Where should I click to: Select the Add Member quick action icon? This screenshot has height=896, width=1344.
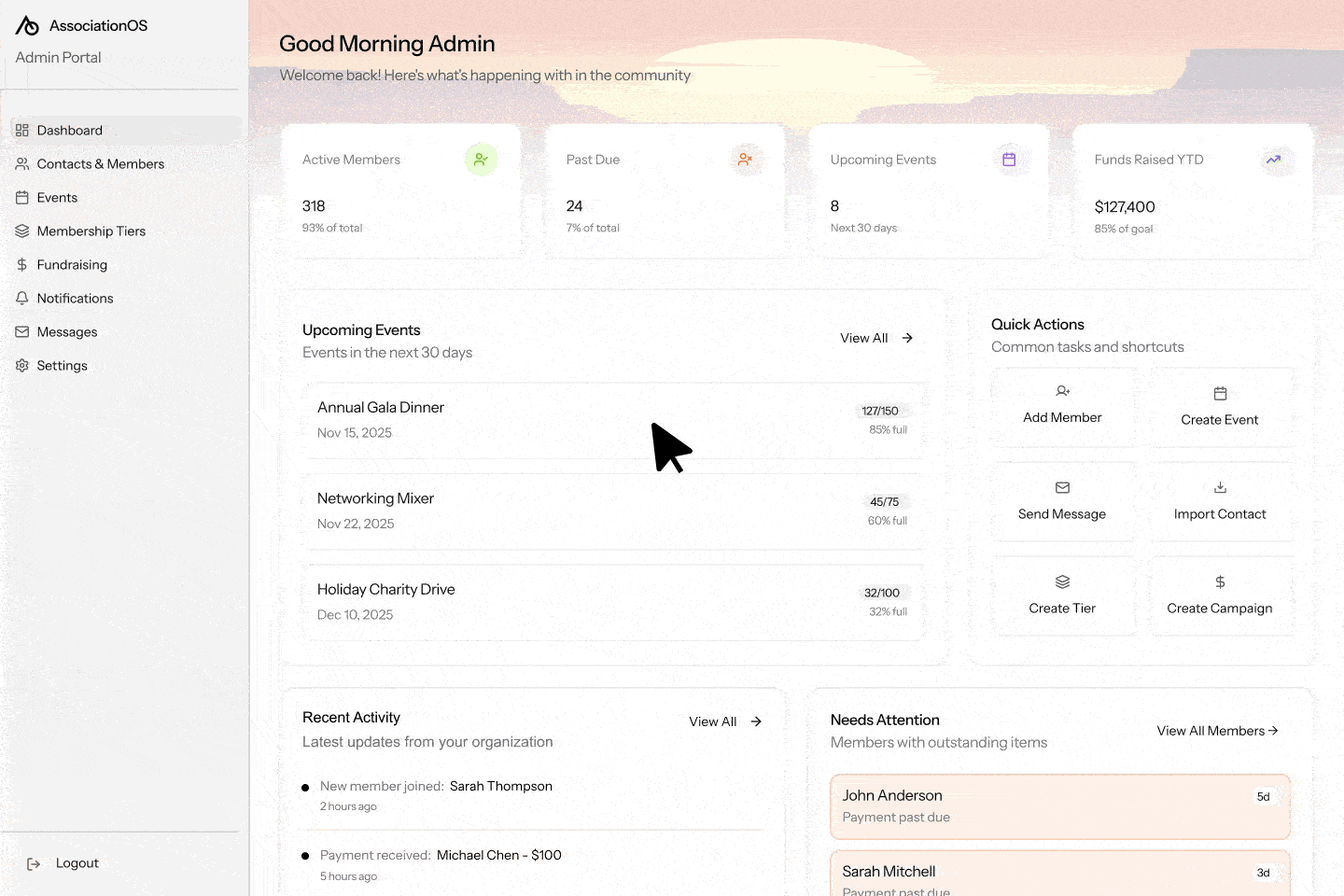1062,391
